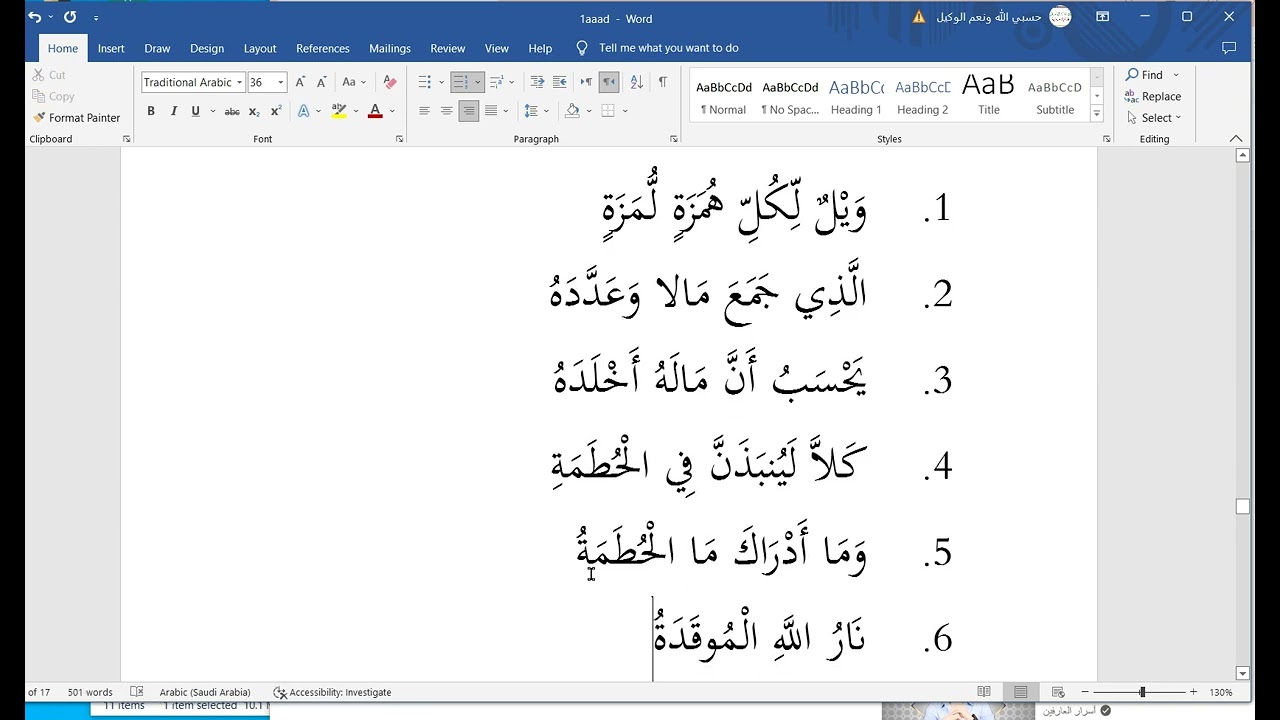
Task: Toggle Superscript formatting
Action: [276, 111]
